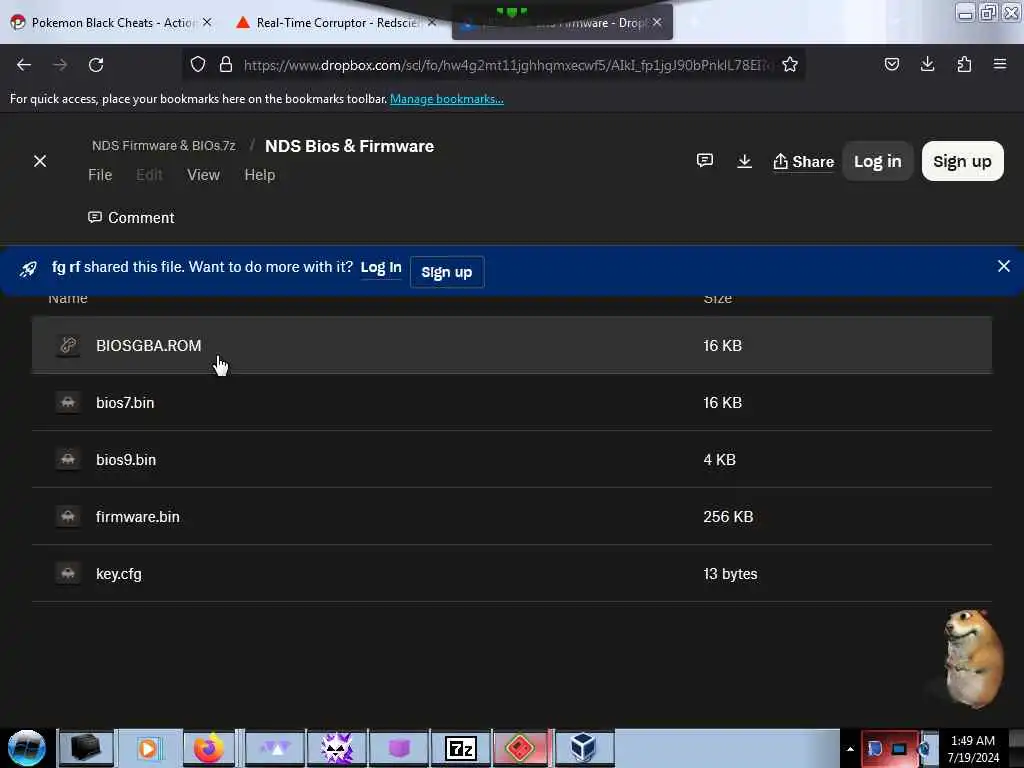The height and width of the screenshot is (768, 1024).
Task: Open the BIOSGBA.ROM file row
Action: tap(511, 345)
